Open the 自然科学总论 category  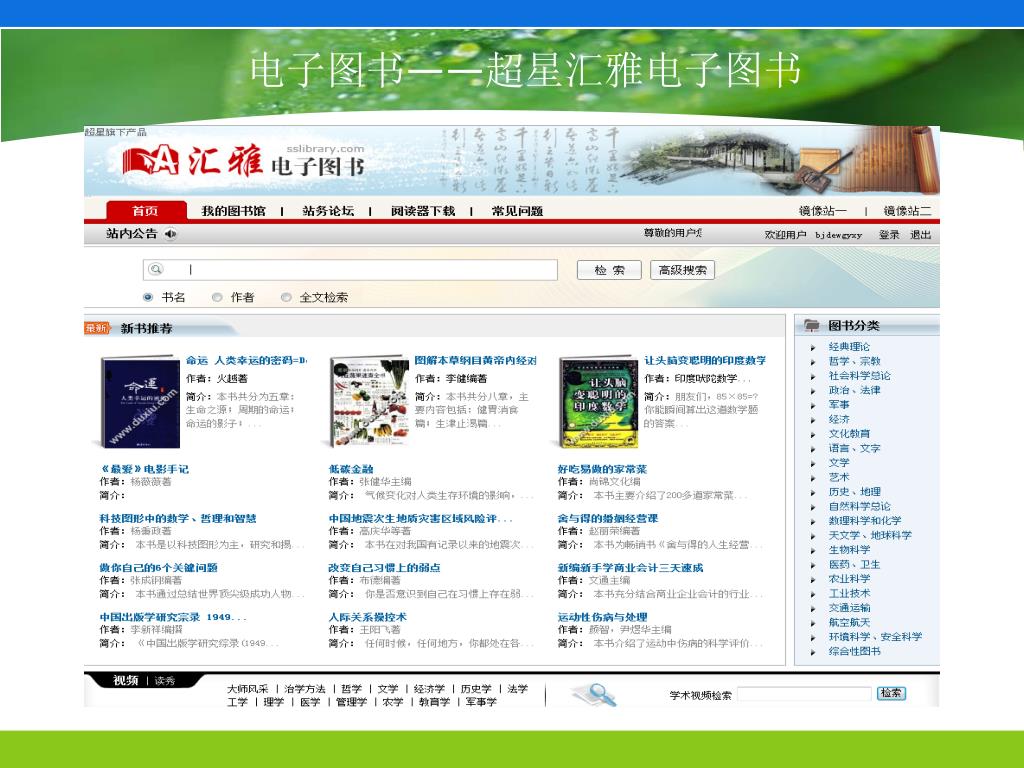point(859,506)
